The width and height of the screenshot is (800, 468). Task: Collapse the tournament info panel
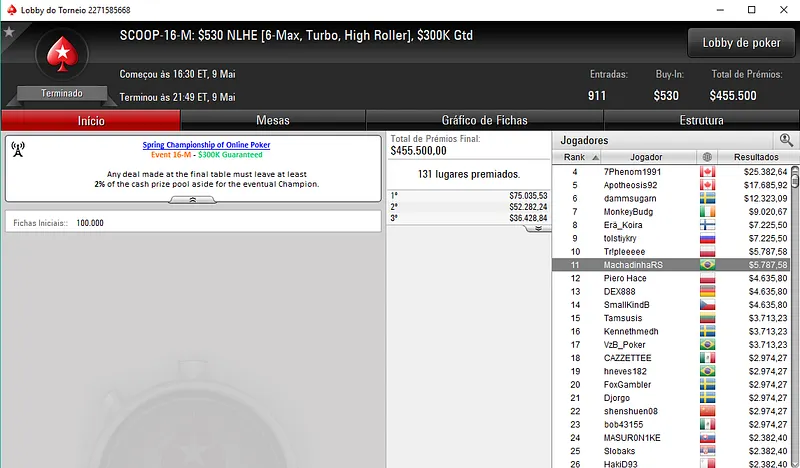click(x=193, y=200)
